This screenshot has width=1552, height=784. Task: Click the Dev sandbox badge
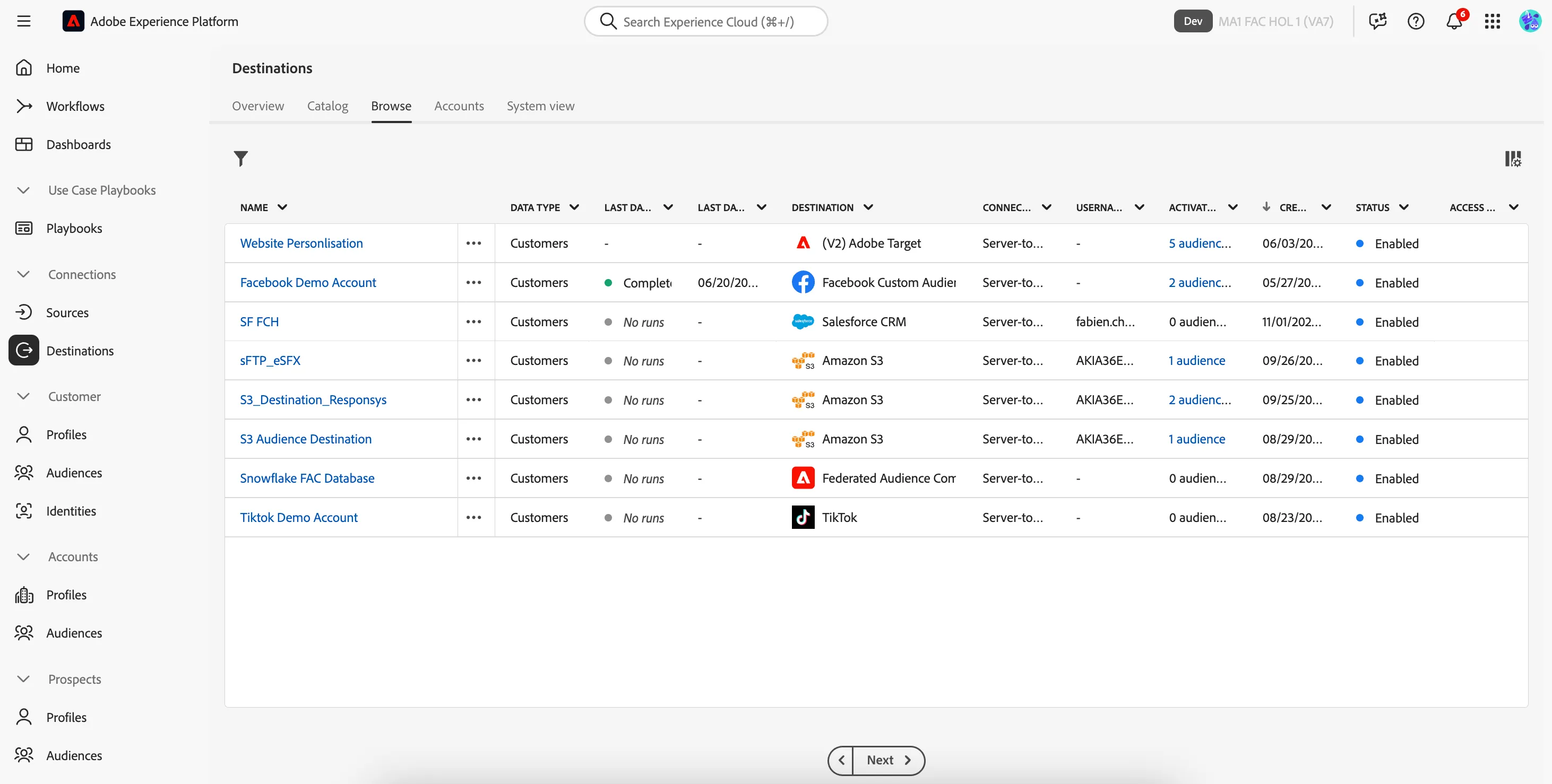[1192, 22]
